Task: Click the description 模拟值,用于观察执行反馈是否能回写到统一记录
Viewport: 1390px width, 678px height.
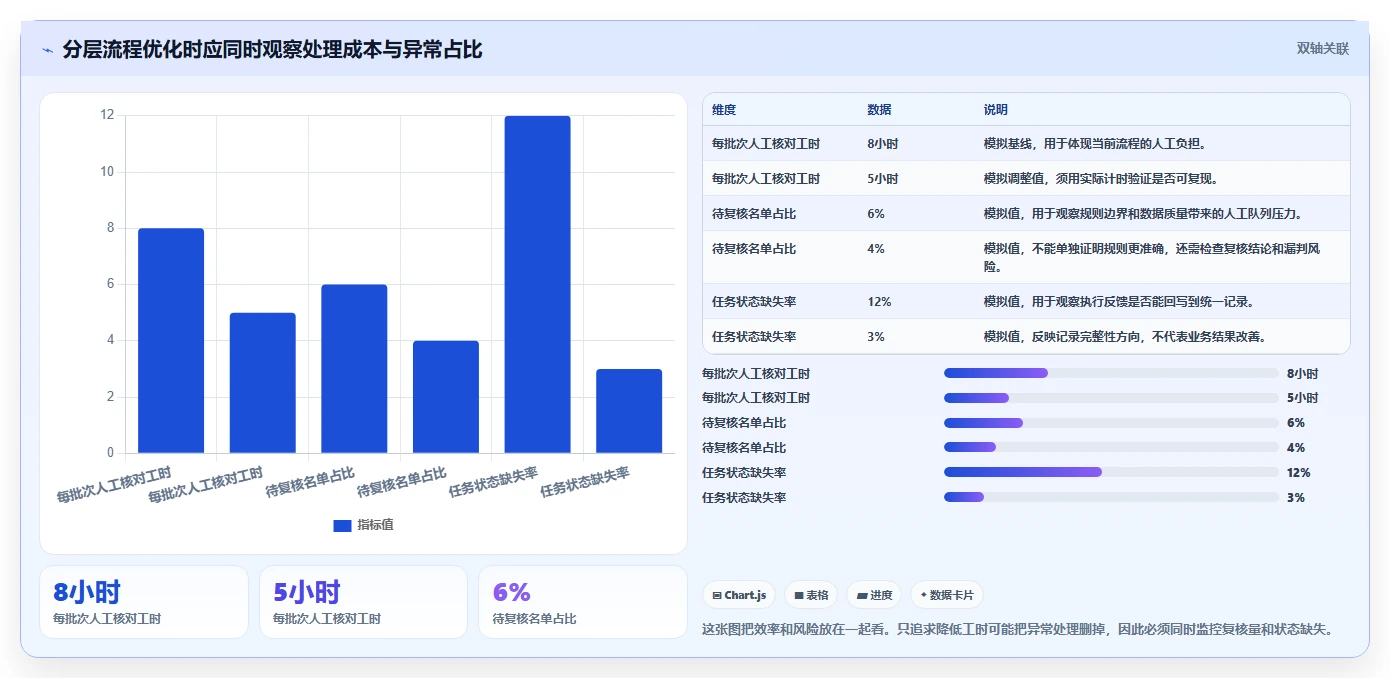Action: tap(1122, 301)
